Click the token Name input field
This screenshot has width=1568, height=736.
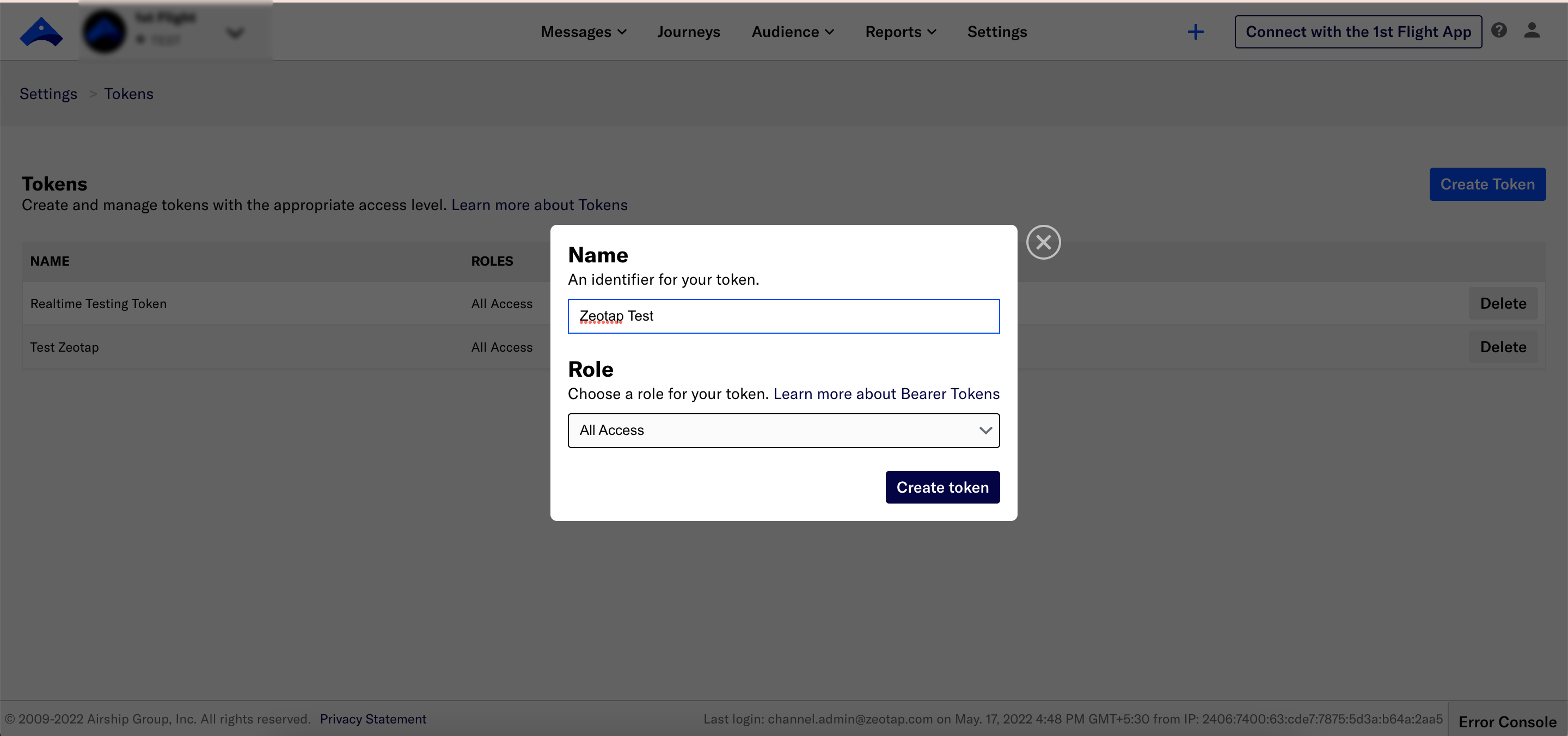(783, 316)
